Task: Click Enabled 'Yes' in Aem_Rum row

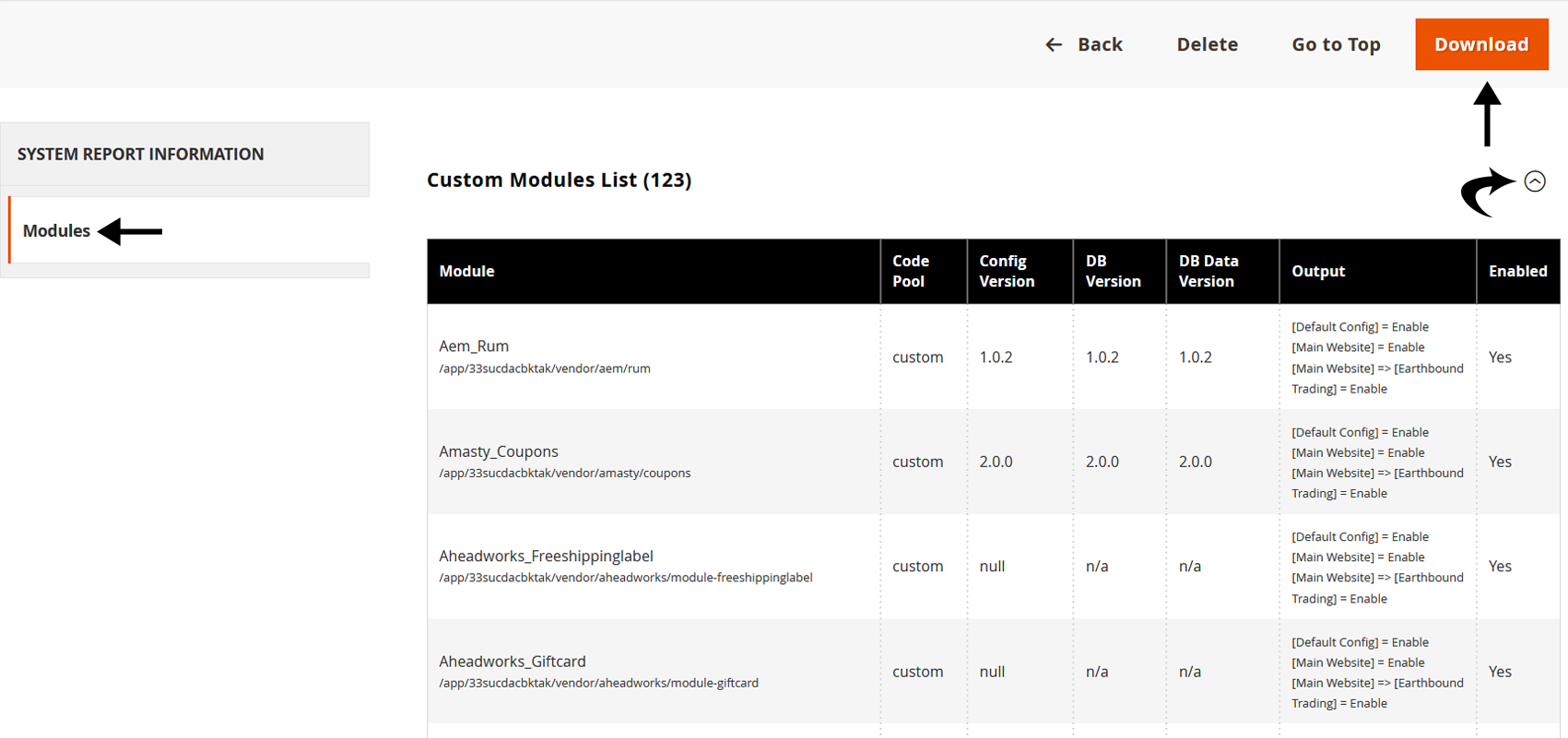Action: 1500,357
